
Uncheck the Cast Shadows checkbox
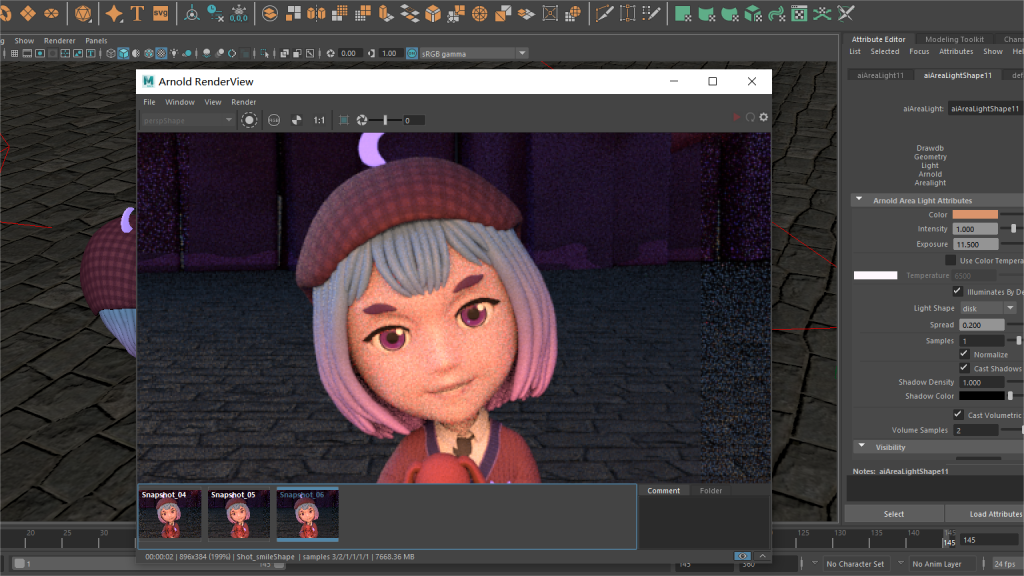964,368
